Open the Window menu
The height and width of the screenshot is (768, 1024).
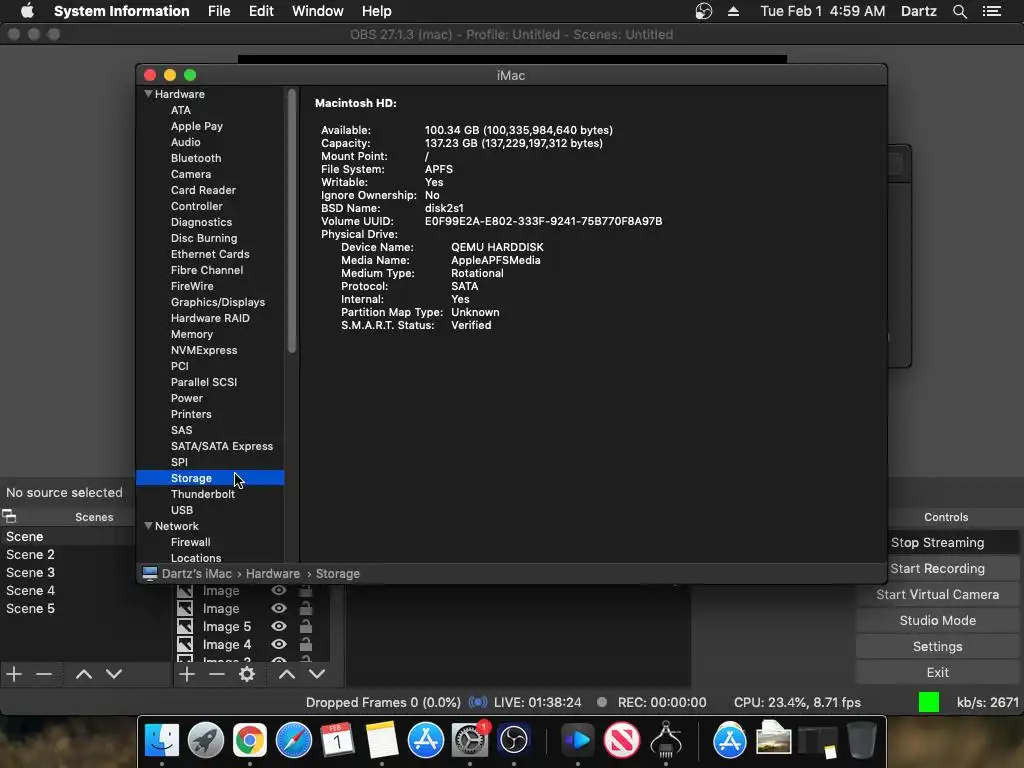(x=317, y=11)
